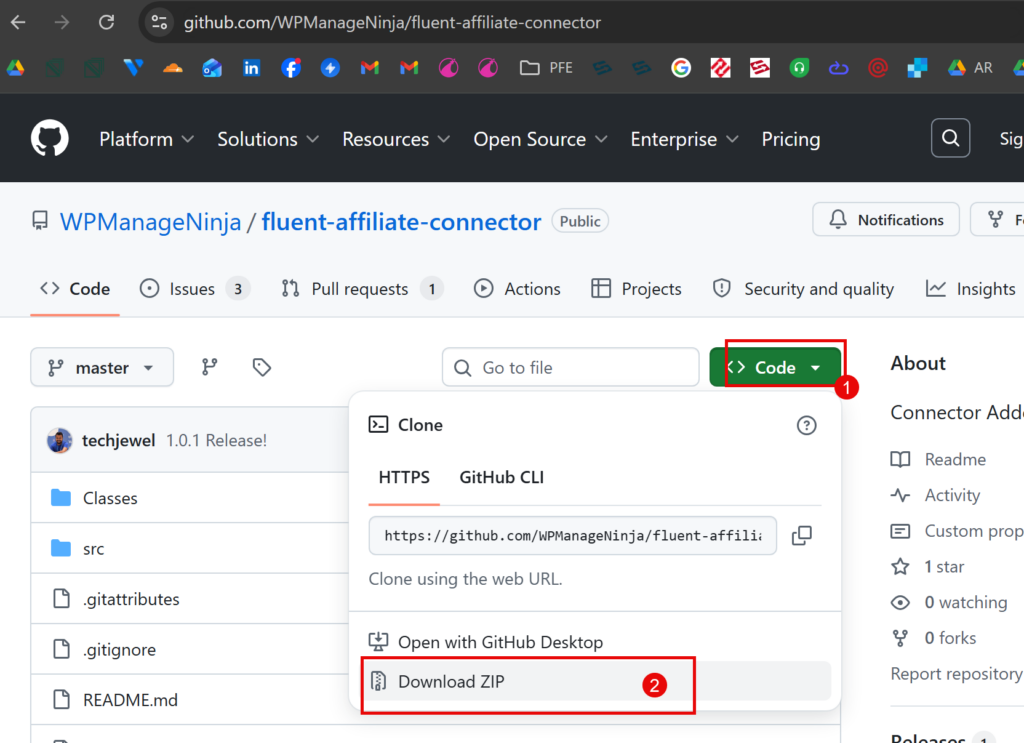Toggle the green Code dropdown button
Screen dimensions: 1024x743
tap(775, 367)
